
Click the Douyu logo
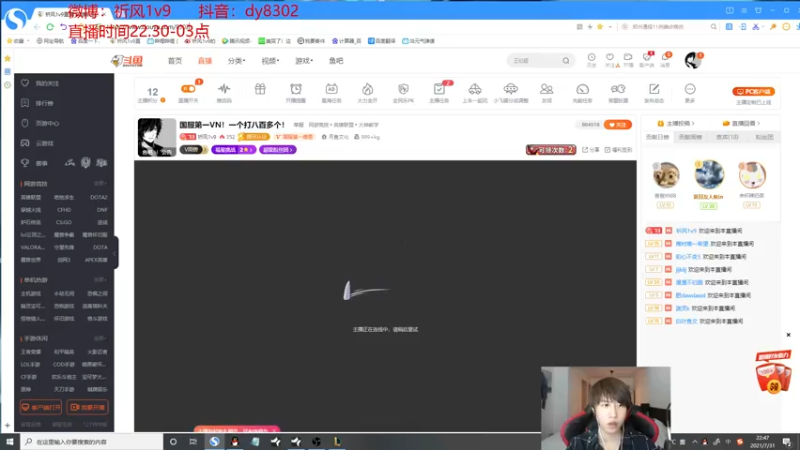coord(127,61)
